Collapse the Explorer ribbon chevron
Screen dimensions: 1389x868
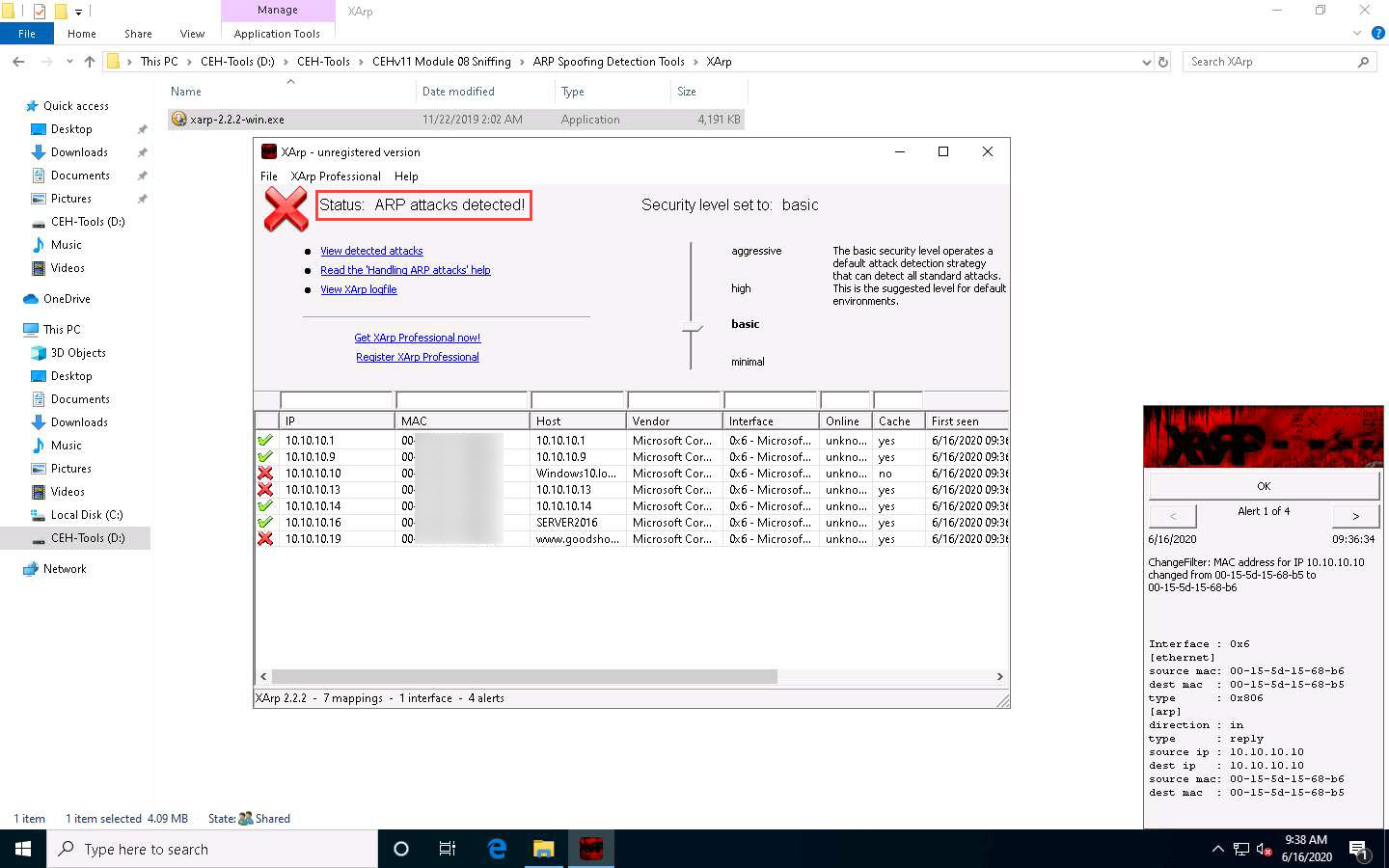tap(1357, 33)
